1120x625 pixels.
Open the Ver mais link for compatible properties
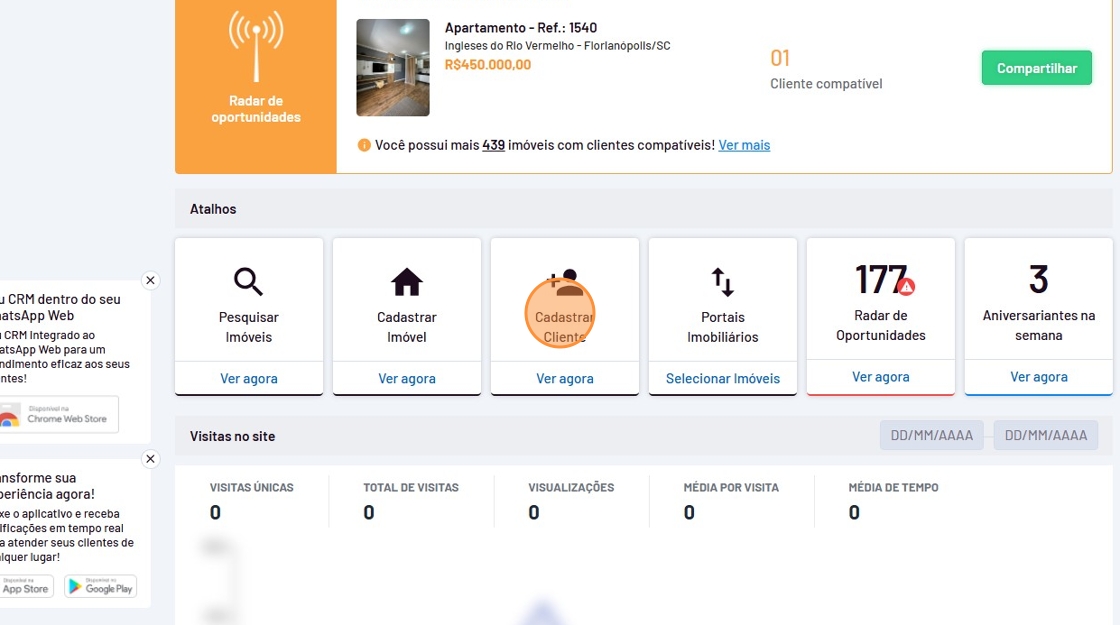(x=744, y=145)
